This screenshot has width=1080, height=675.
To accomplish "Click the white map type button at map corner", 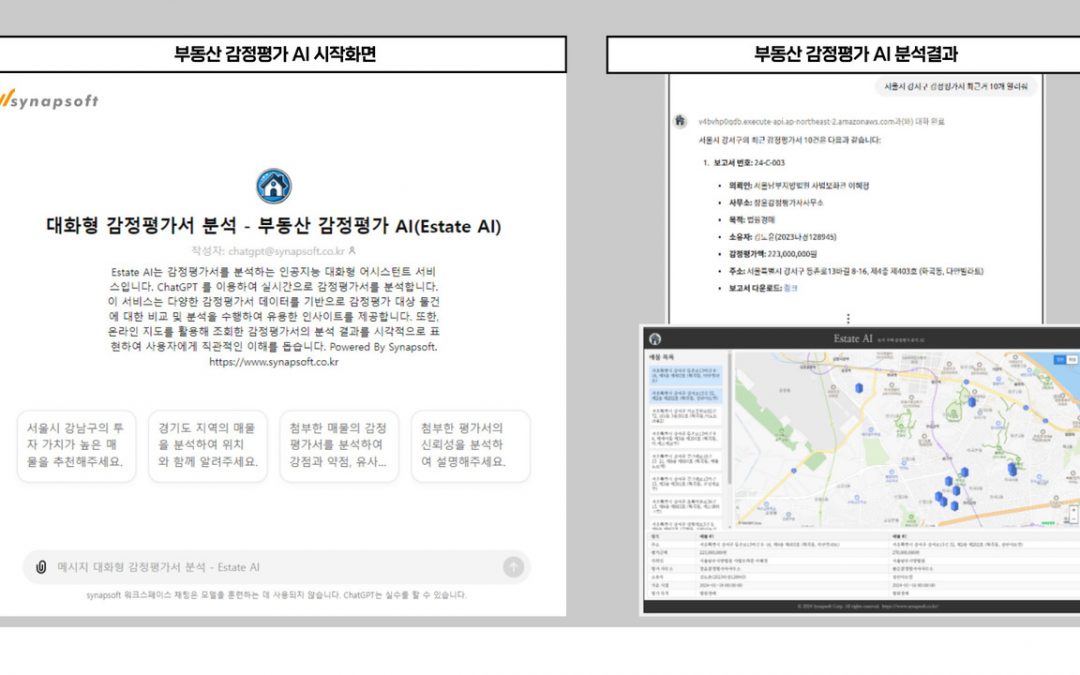I will click(1072, 360).
